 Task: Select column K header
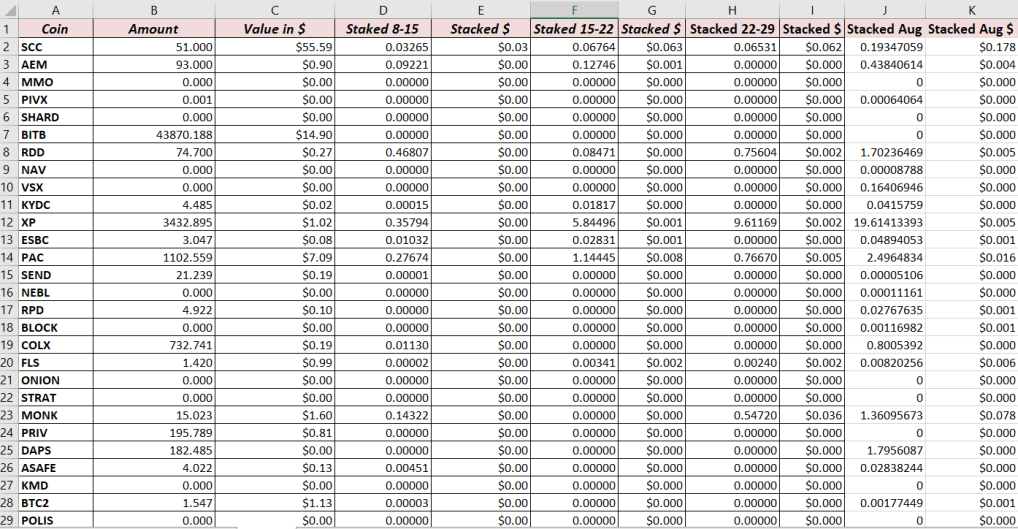971,10
